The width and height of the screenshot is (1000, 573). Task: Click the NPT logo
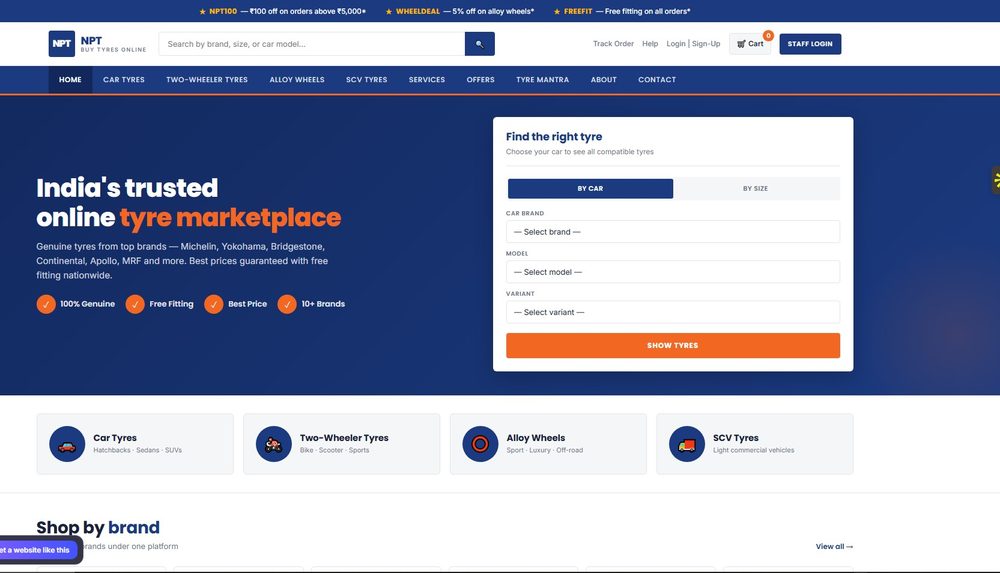point(62,44)
